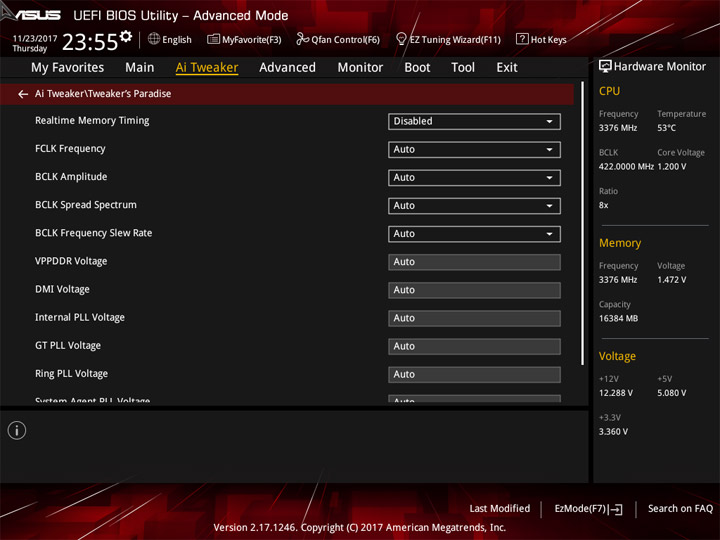Open the BCLK Amplitude dropdown
The width and height of the screenshot is (720, 540).
474,178
